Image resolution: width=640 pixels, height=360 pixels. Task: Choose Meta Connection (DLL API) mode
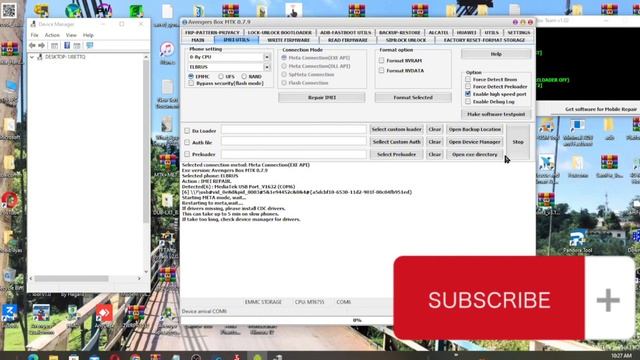[x=284, y=66]
